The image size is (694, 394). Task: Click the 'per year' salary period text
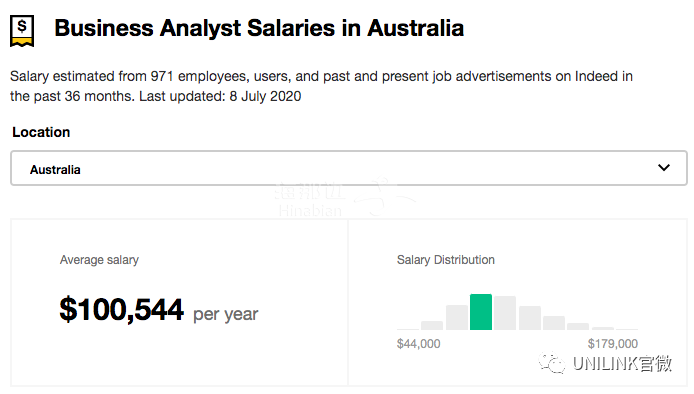pyautogui.click(x=226, y=314)
